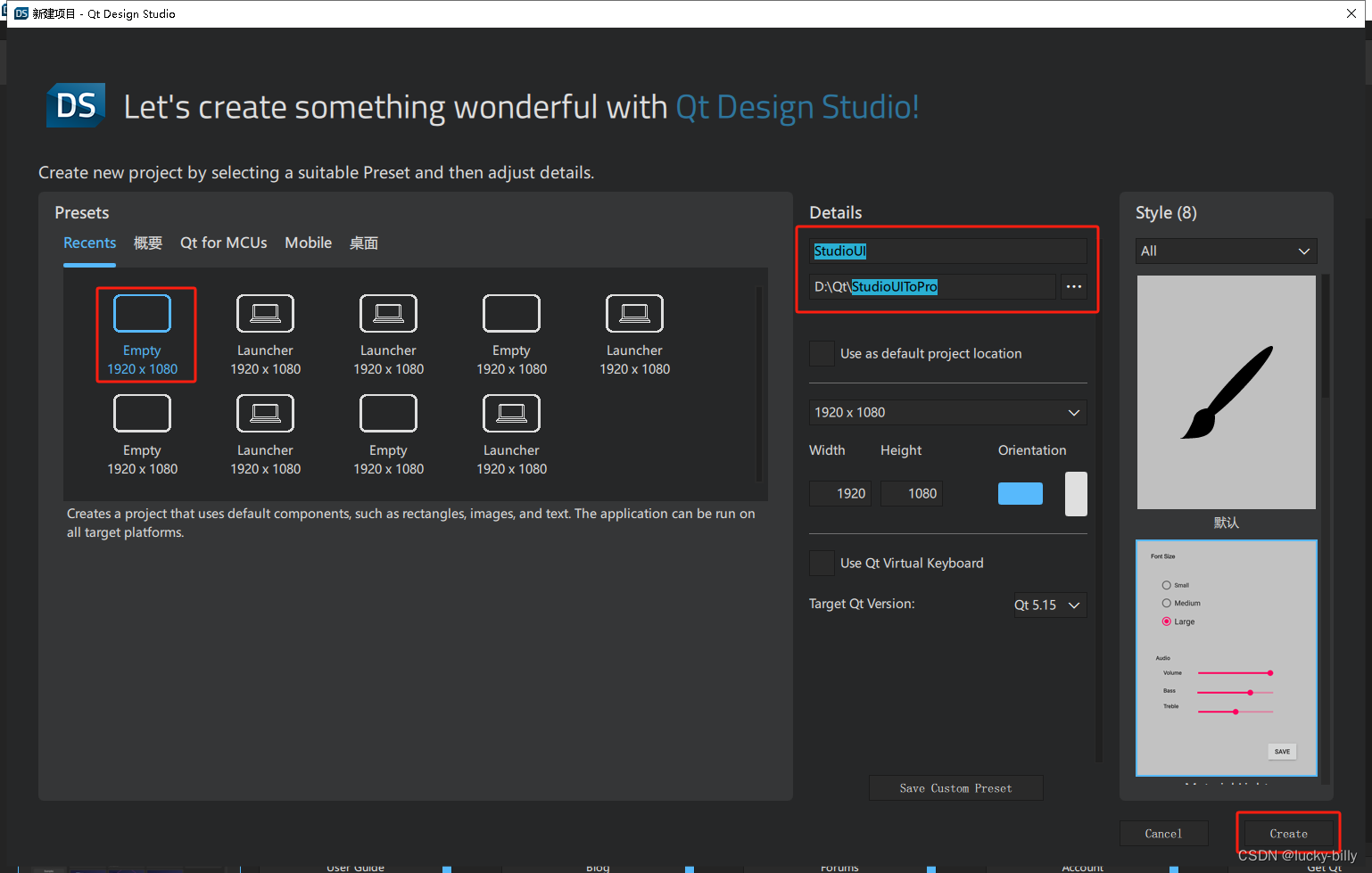Click the Height value field 1080
Image resolution: width=1372 pixels, height=873 pixels.
(x=912, y=493)
